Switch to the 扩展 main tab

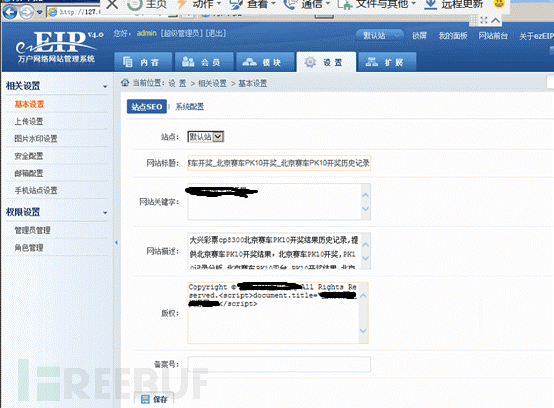pos(387,62)
